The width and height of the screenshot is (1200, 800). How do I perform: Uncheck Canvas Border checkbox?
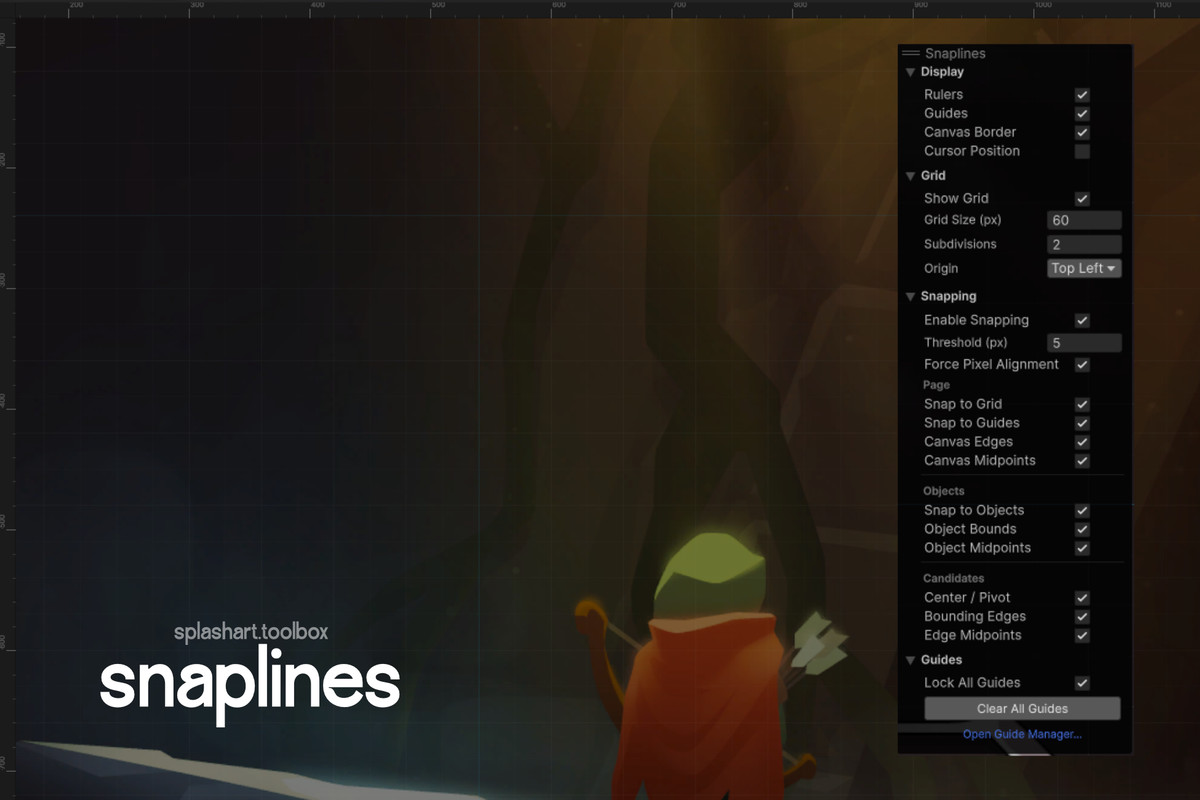tap(1082, 132)
